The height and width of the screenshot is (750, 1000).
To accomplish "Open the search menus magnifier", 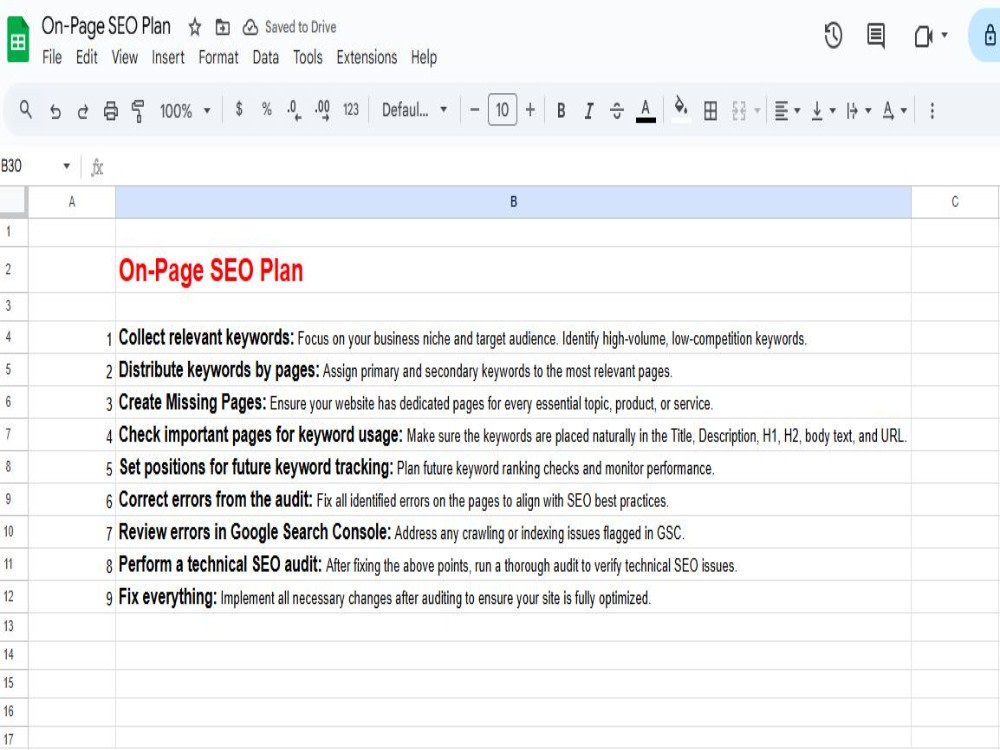I will pos(26,110).
